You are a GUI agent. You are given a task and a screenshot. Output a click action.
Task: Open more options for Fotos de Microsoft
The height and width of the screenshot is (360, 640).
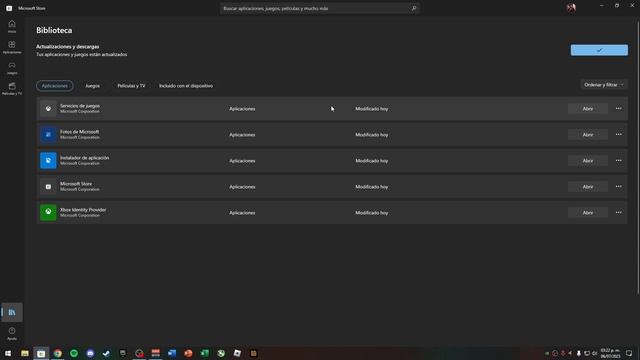(618, 135)
